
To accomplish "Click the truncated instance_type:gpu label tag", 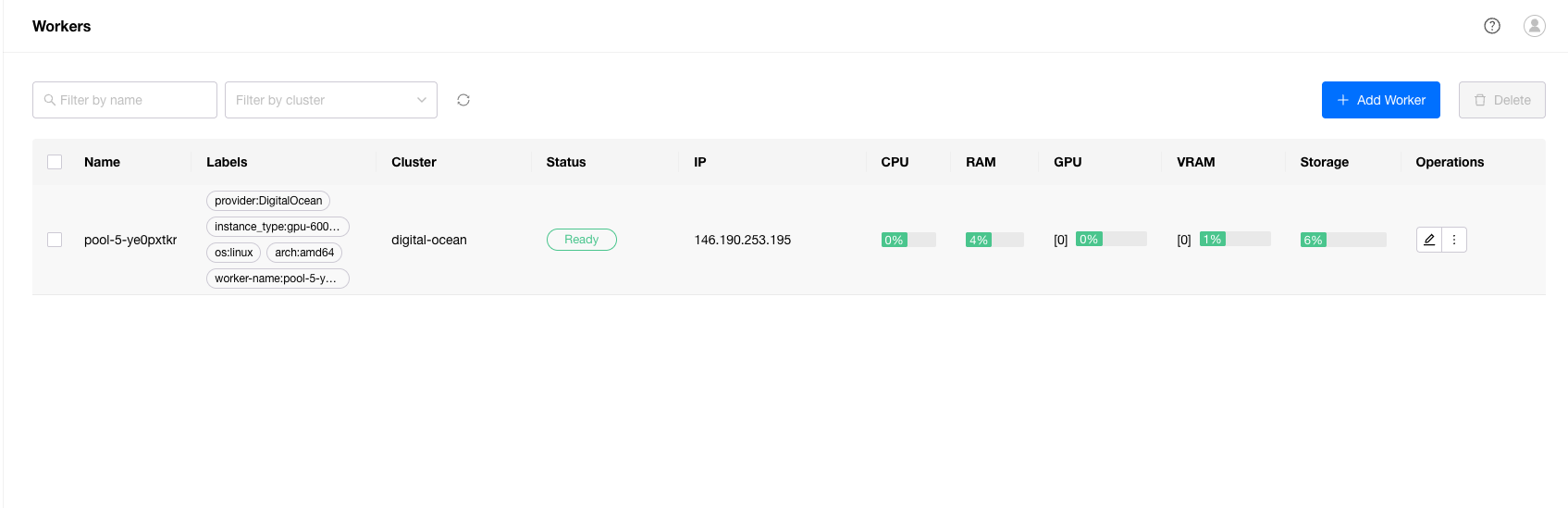I will 278,227.
